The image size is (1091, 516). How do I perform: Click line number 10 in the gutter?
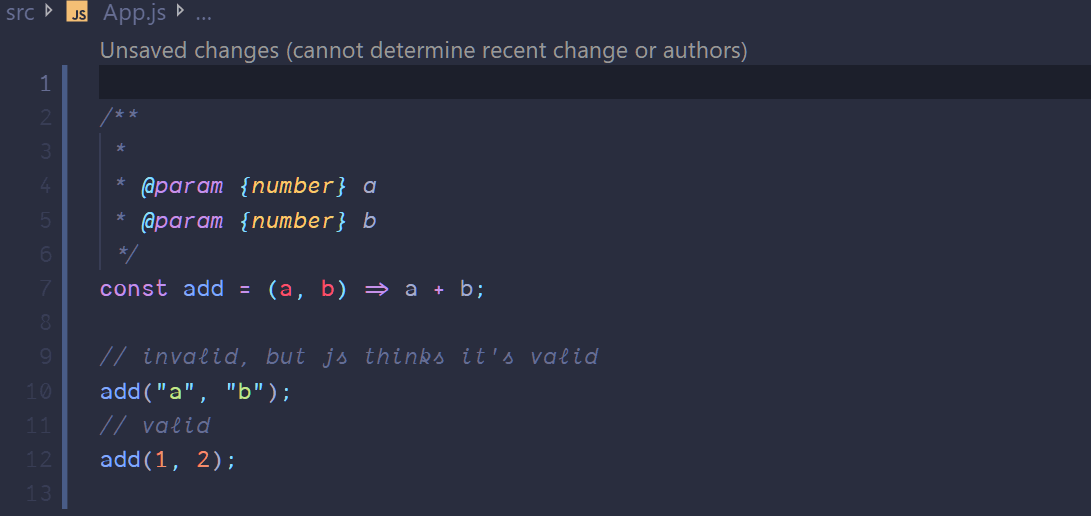40,392
